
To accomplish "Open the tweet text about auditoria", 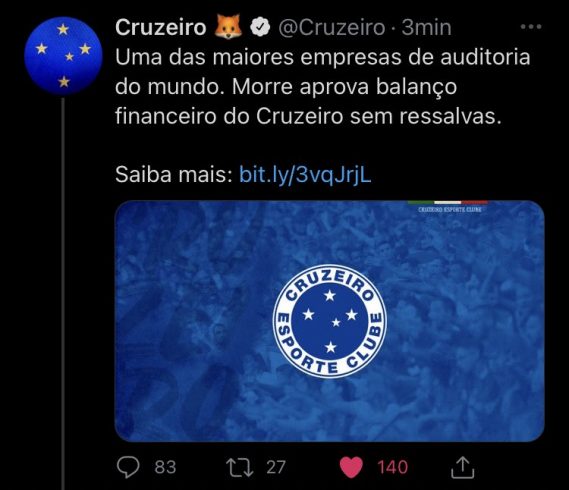I will click(323, 87).
